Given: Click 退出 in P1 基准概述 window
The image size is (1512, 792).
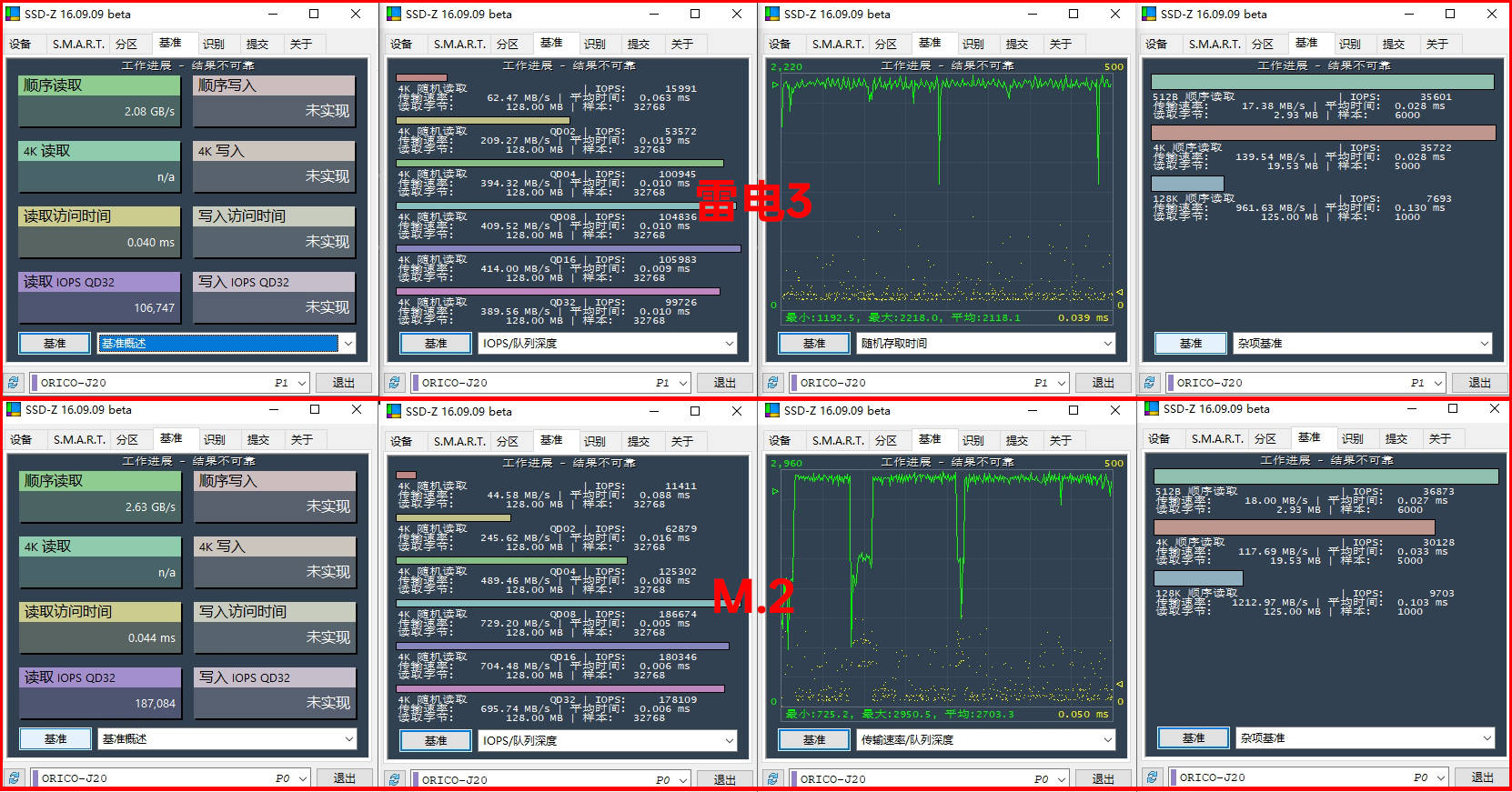Looking at the screenshot, I should pyautogui.click(x=344, y=383).
